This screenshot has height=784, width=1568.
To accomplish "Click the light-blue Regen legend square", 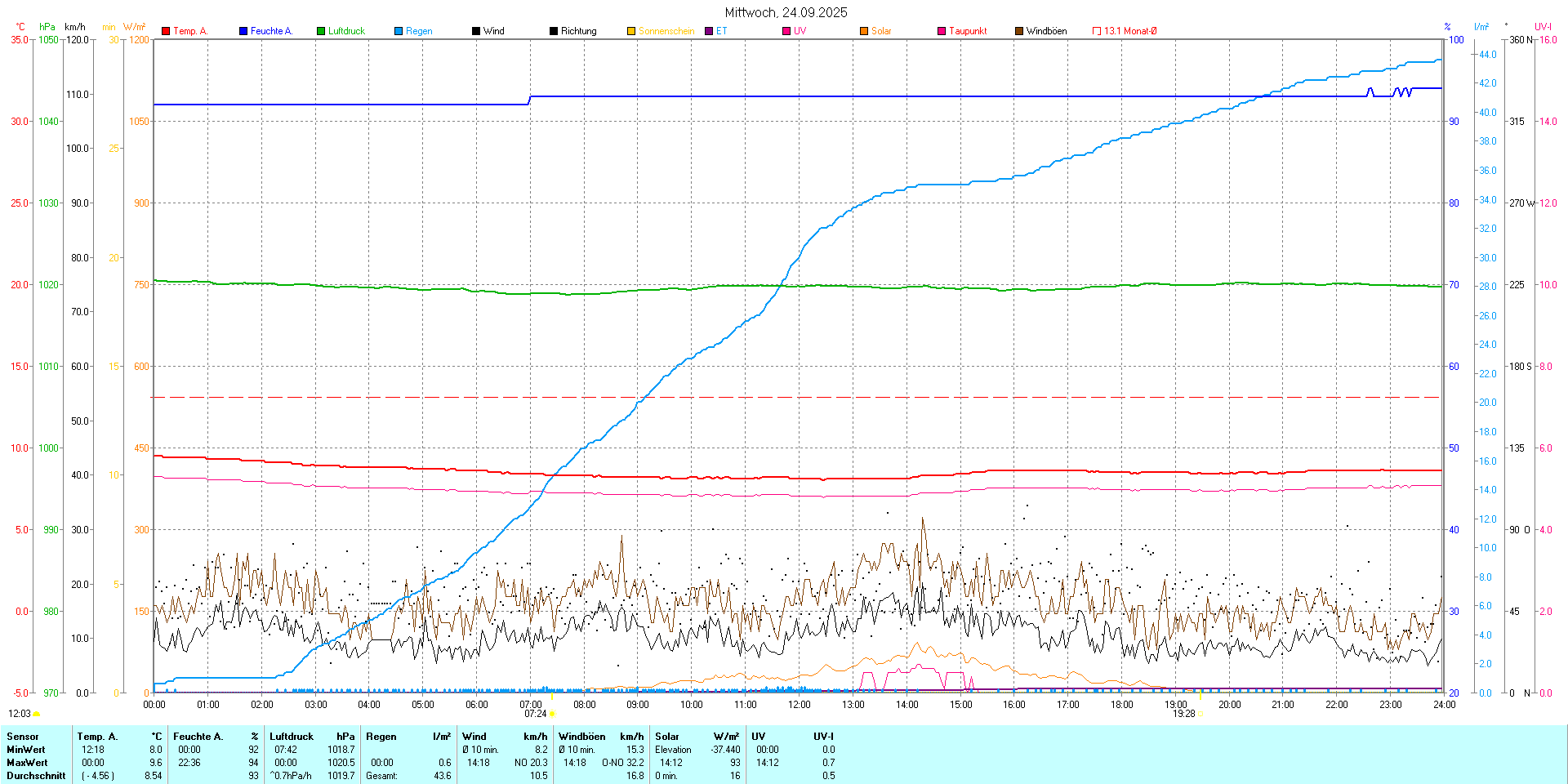I will coord(399,31).
